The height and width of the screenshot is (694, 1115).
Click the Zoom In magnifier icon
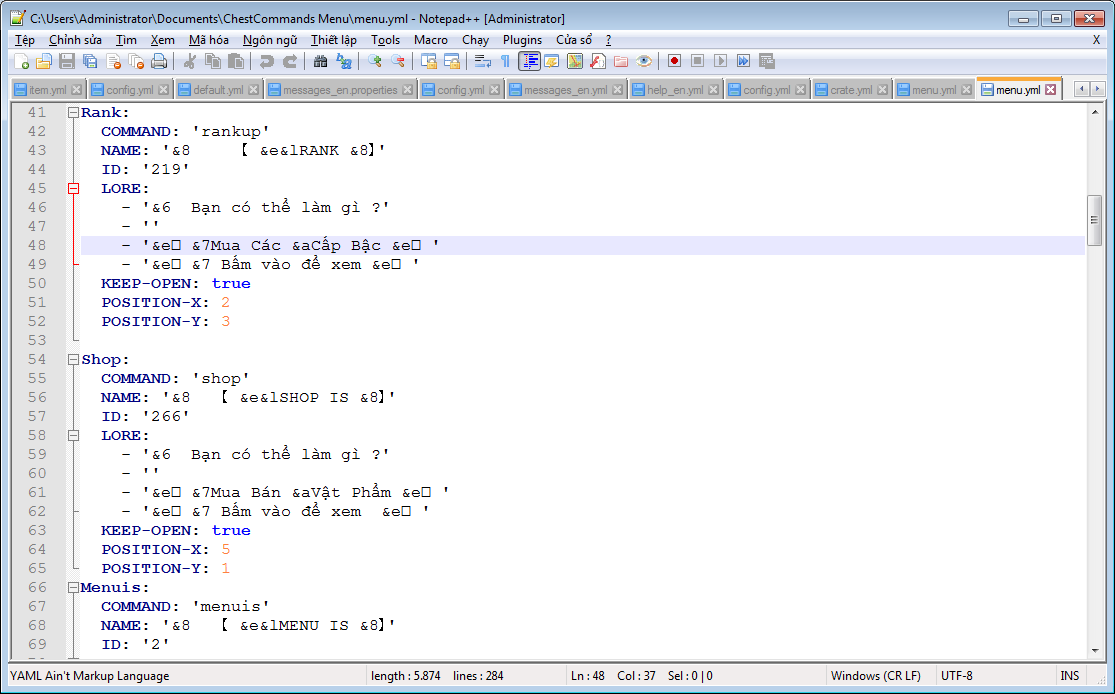(x=375, y=61)
